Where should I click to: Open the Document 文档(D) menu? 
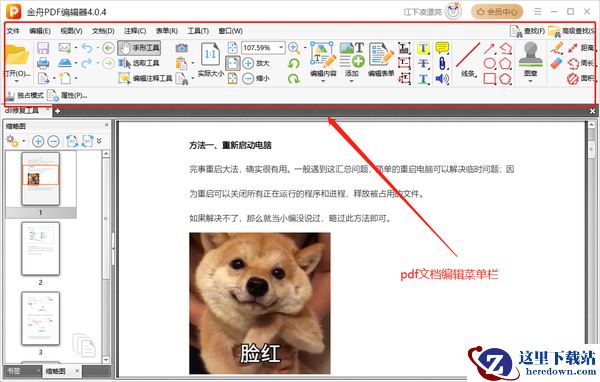[103, 31]
